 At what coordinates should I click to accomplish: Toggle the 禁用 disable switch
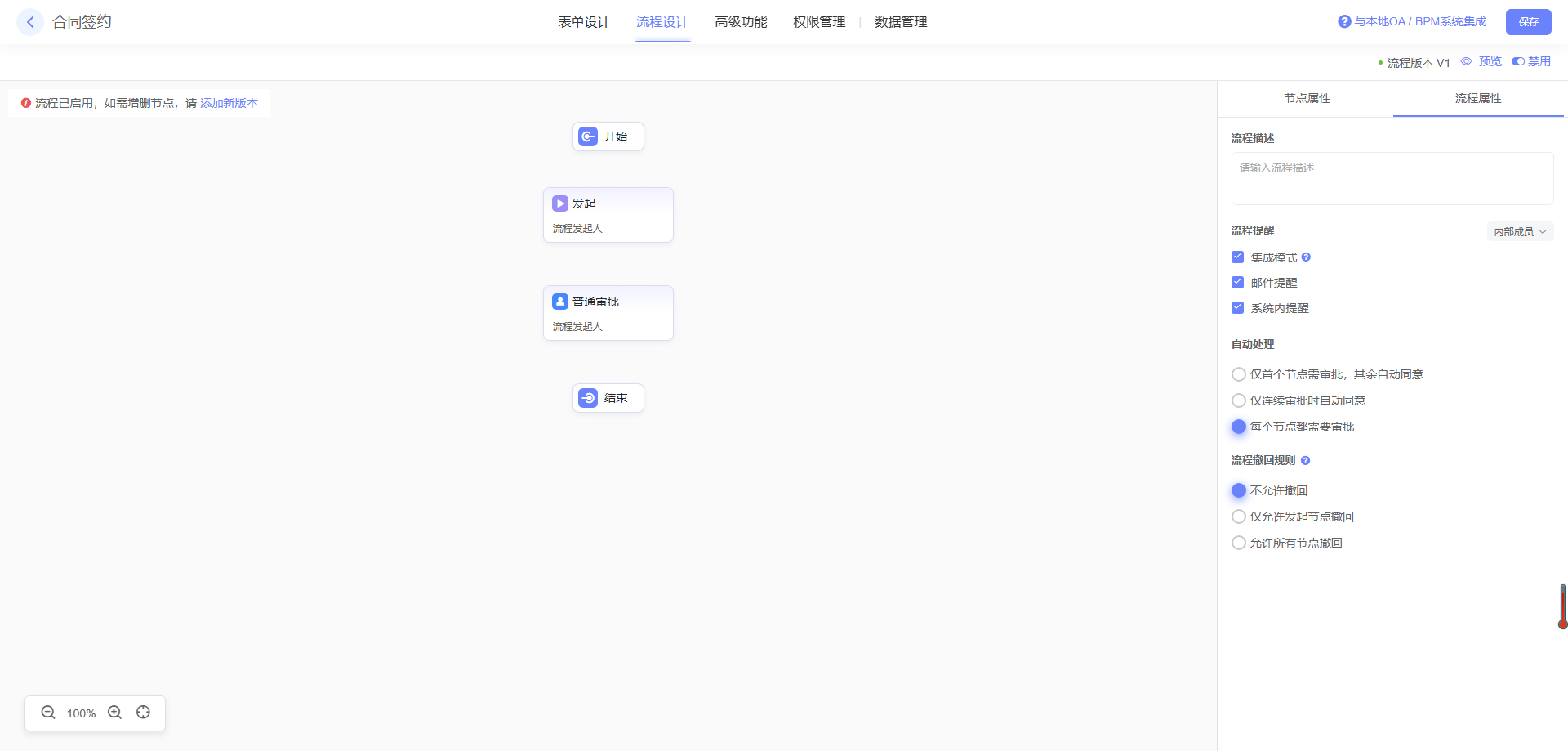click(1518, 61)
